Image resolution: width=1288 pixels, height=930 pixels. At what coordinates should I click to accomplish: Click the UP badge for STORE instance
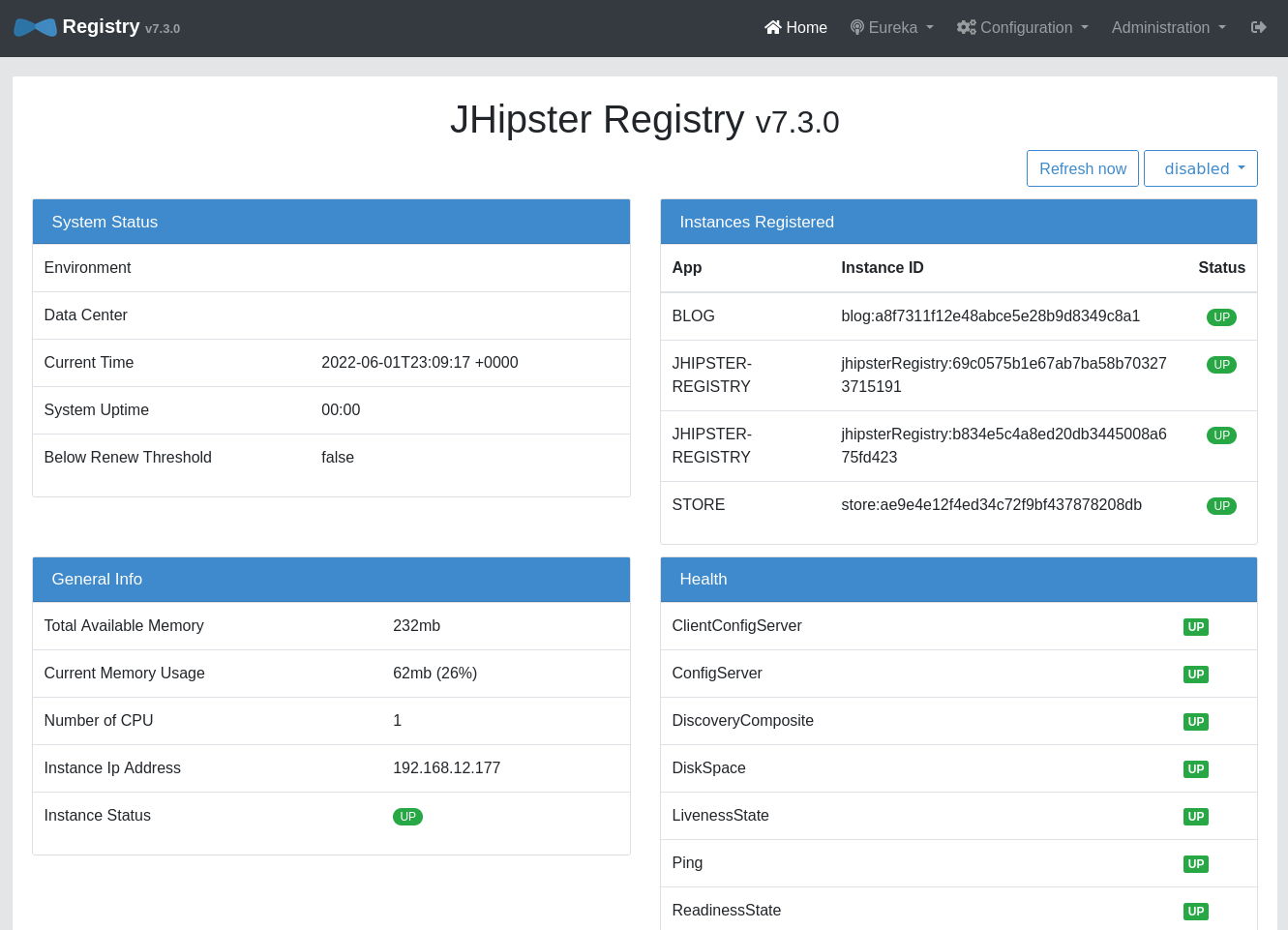1221,506
